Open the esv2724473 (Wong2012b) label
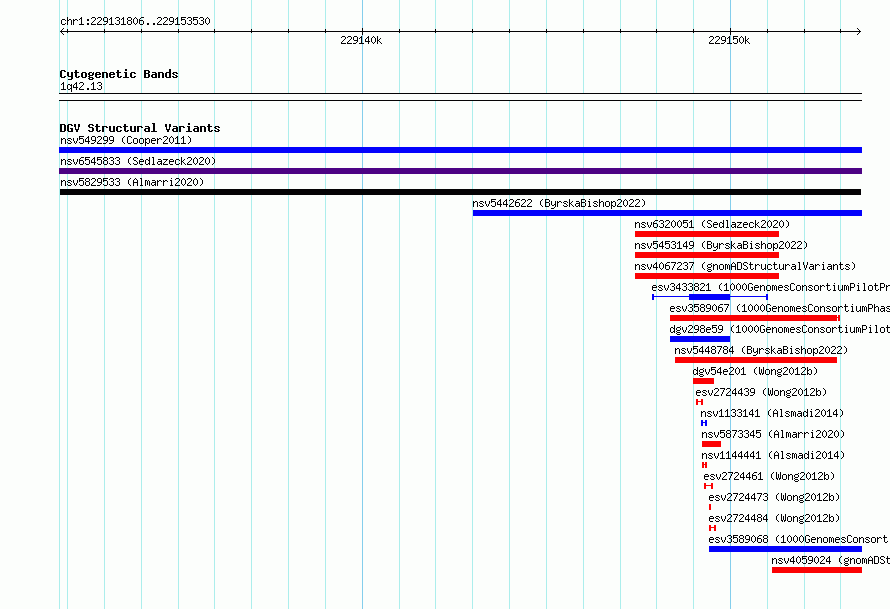Screen dimensions: 890x609 click(774, 497)
